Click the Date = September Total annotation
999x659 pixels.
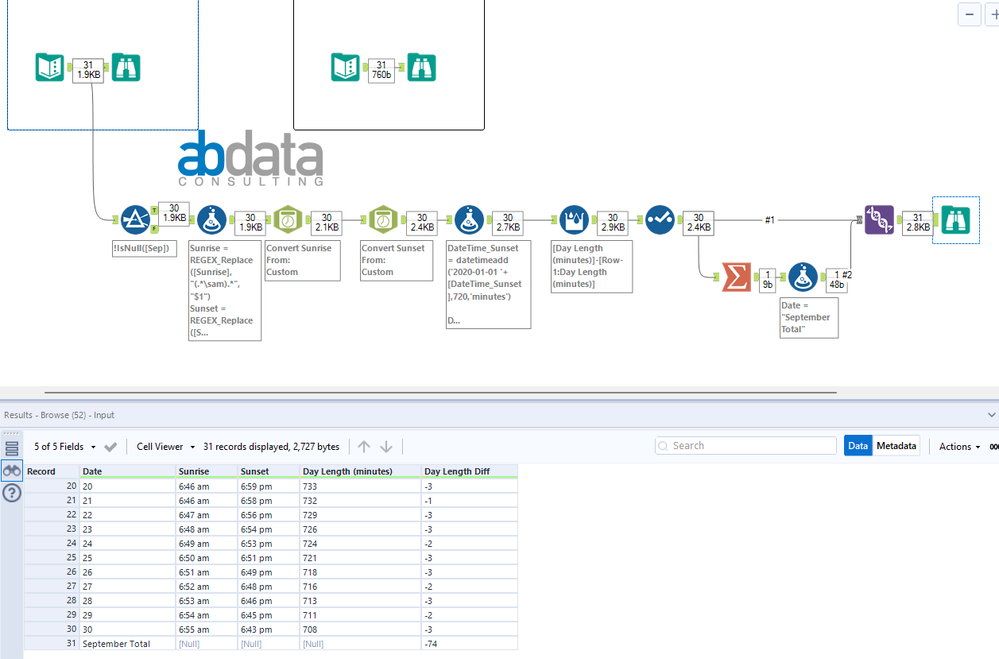pyautogui.click(x=809, y=317)
